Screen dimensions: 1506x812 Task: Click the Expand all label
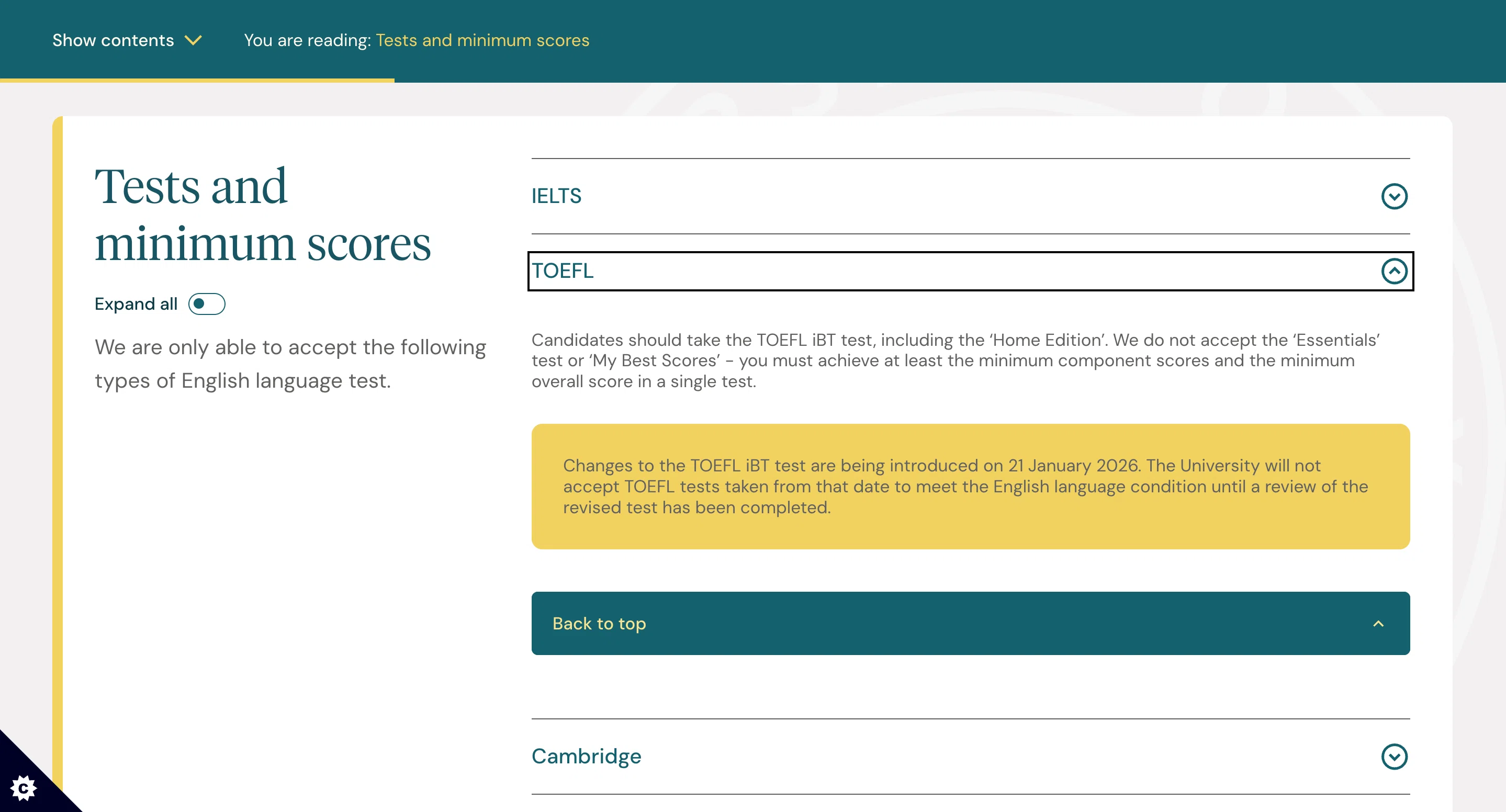click(x=136, y=304)
